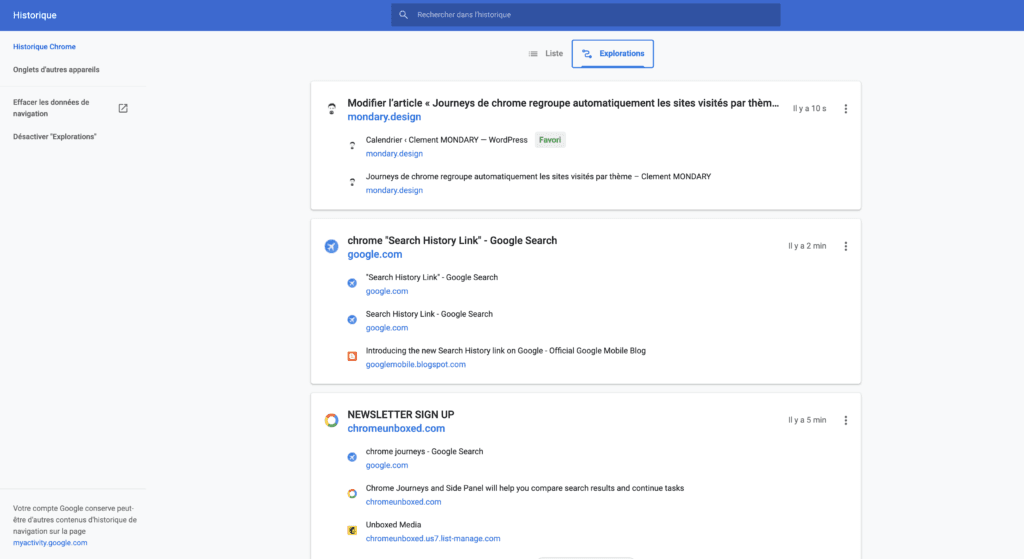Click the search magnifier icon in history bar

(404, 14)
